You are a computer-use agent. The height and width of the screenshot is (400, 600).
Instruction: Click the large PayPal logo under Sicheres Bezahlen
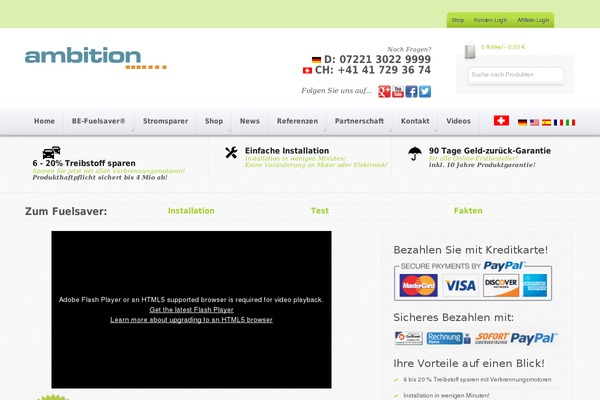click(x=534, y=338)
